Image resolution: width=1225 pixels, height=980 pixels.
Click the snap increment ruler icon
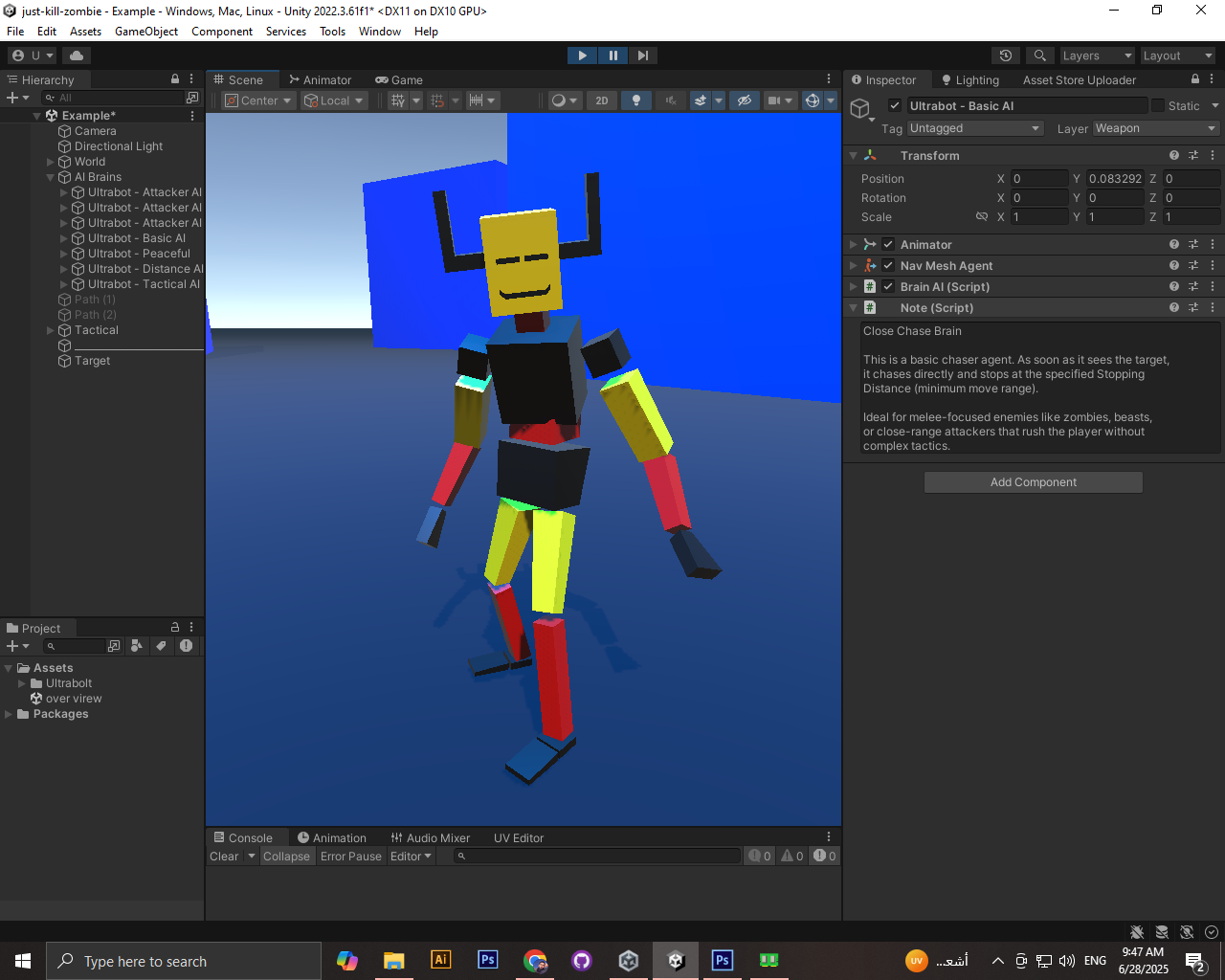coord(476,100)
